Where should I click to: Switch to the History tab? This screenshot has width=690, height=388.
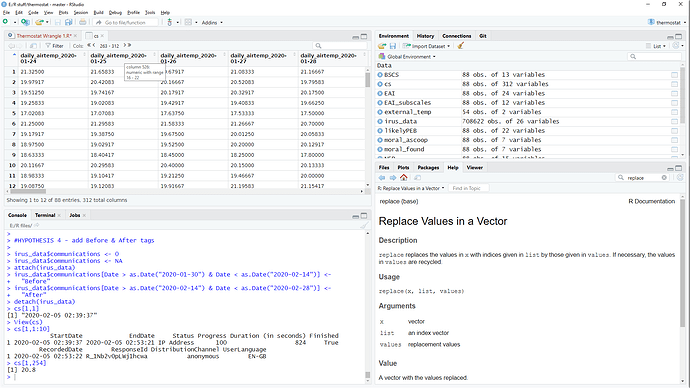(425, 36)
